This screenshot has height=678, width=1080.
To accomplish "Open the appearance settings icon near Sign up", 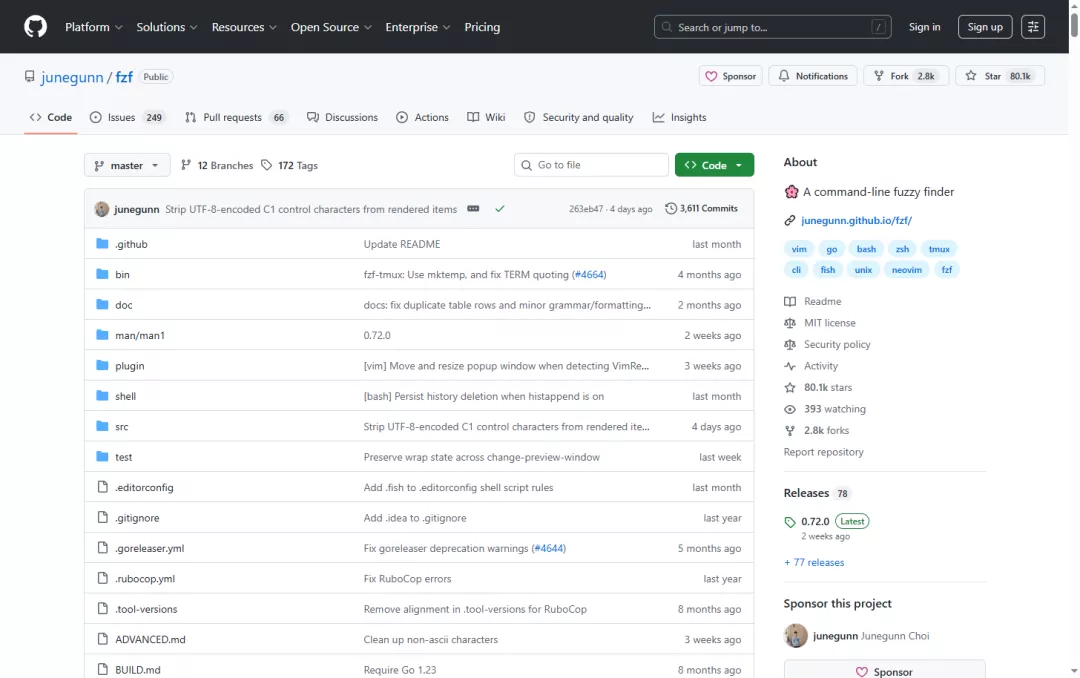I will (1032, 27).
